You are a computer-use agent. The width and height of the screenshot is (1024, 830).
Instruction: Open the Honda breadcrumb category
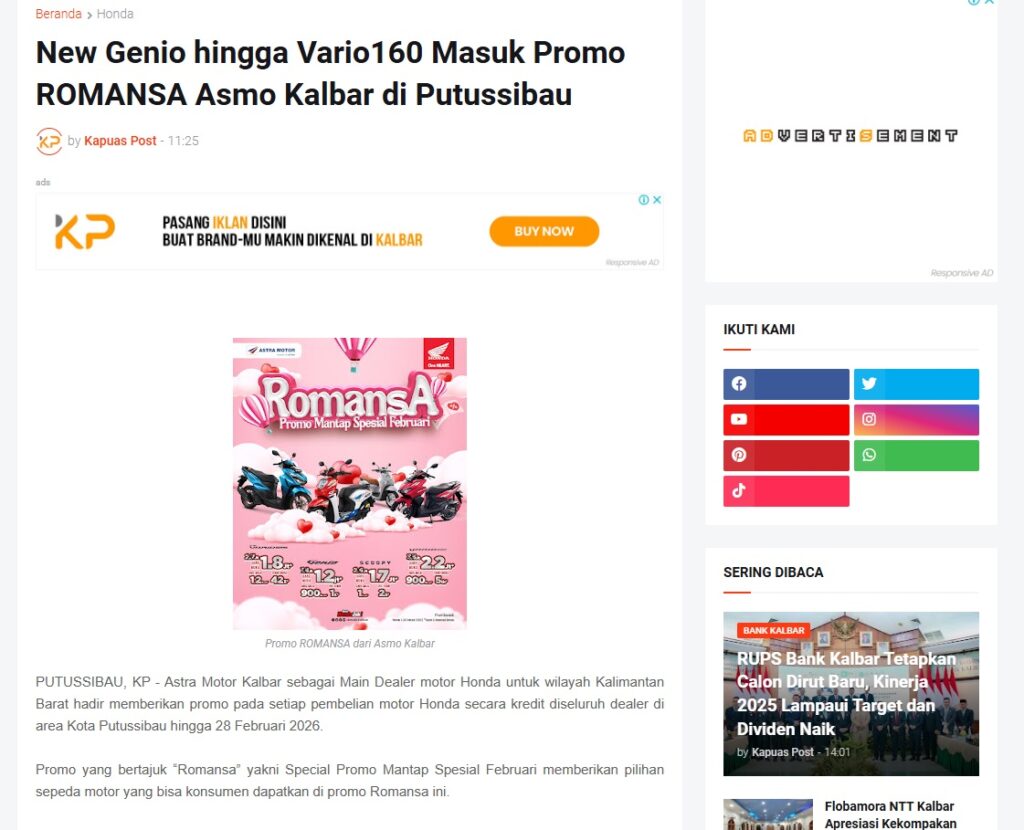coord(115,14)
